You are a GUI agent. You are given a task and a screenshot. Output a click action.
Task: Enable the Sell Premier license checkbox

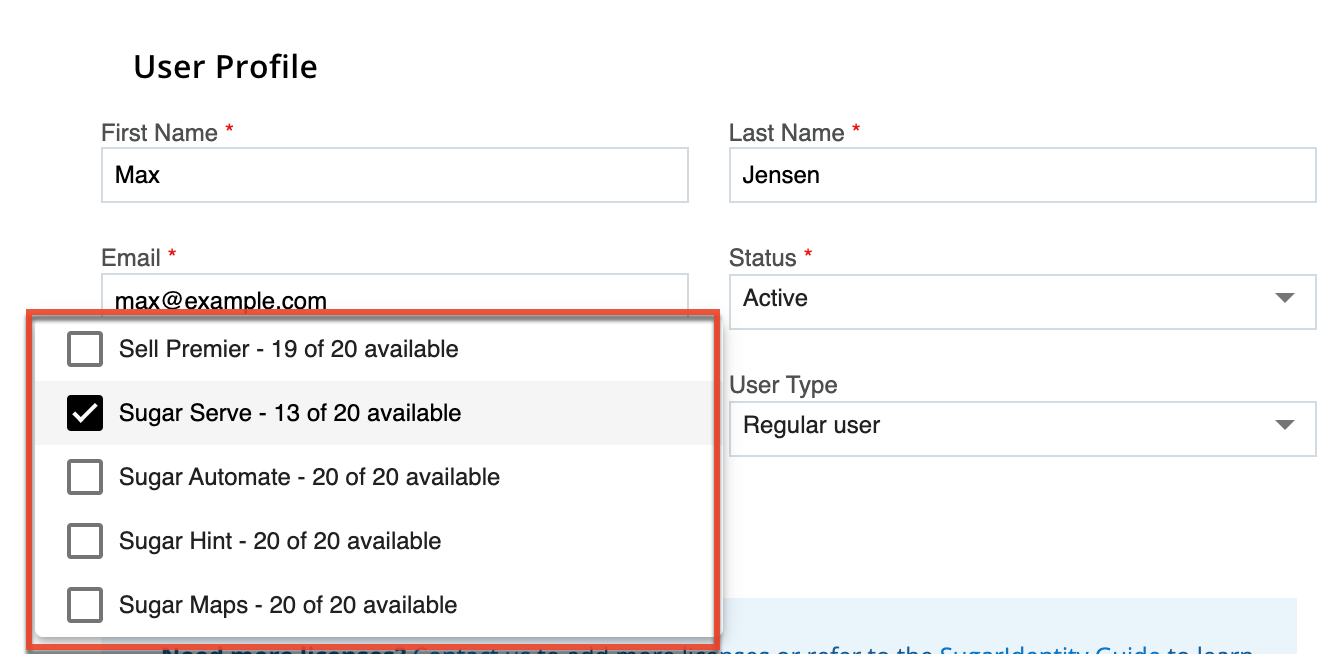click(84, 349)
